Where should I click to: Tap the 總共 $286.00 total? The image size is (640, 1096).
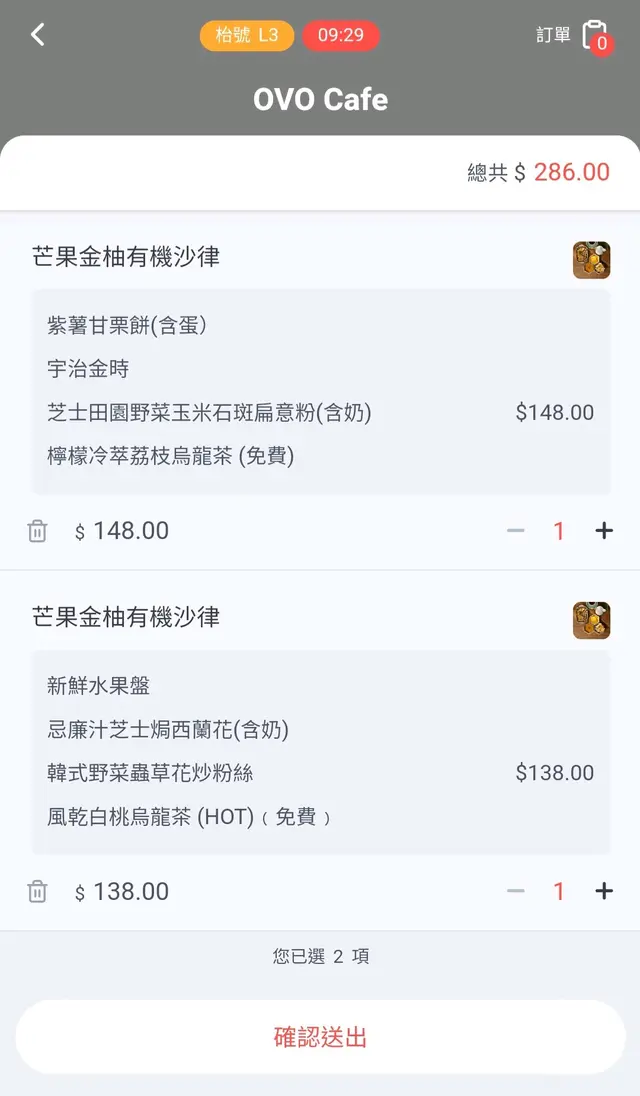click(538, 172)
